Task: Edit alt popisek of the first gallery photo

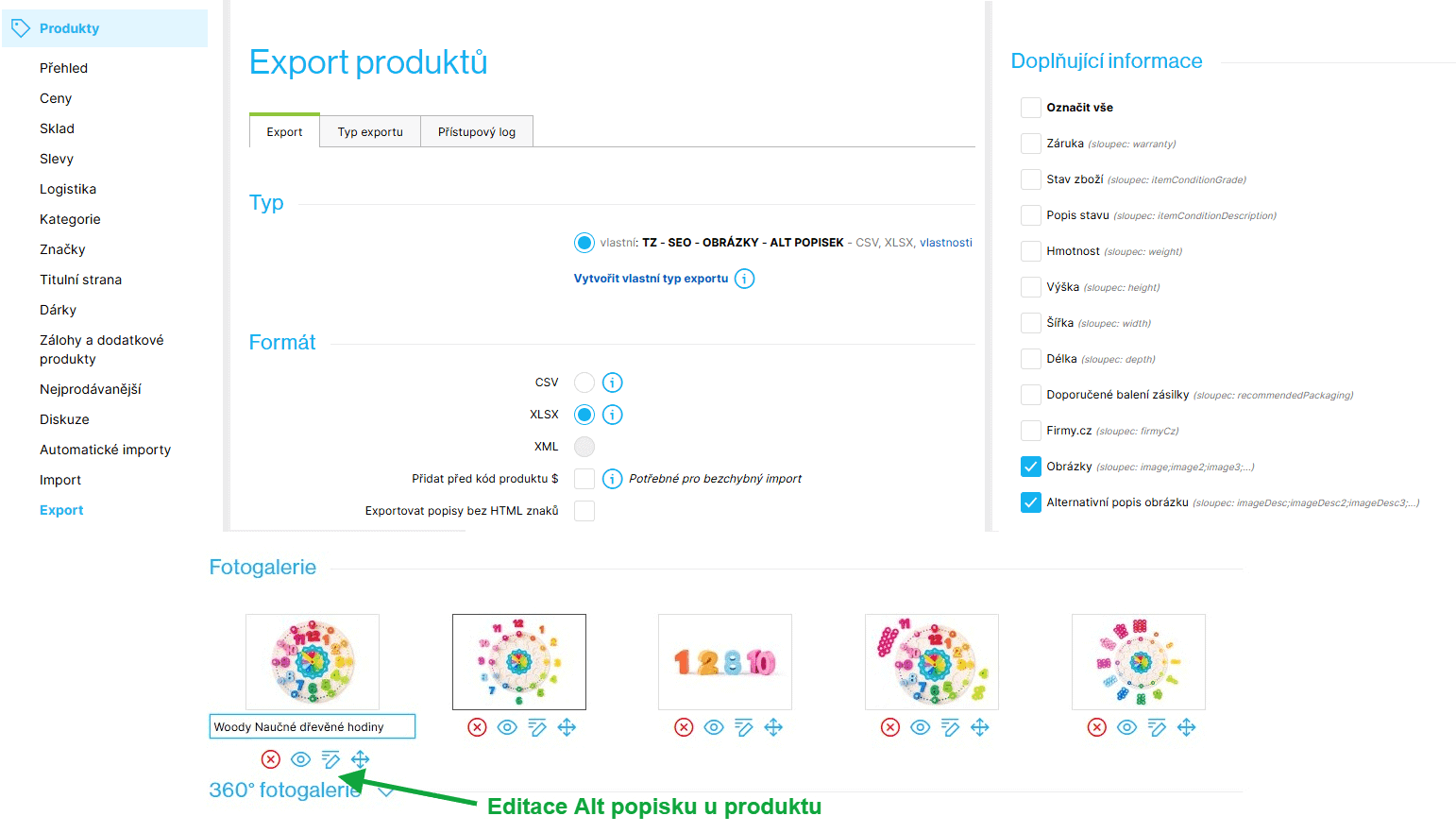Action: [330, 758]
